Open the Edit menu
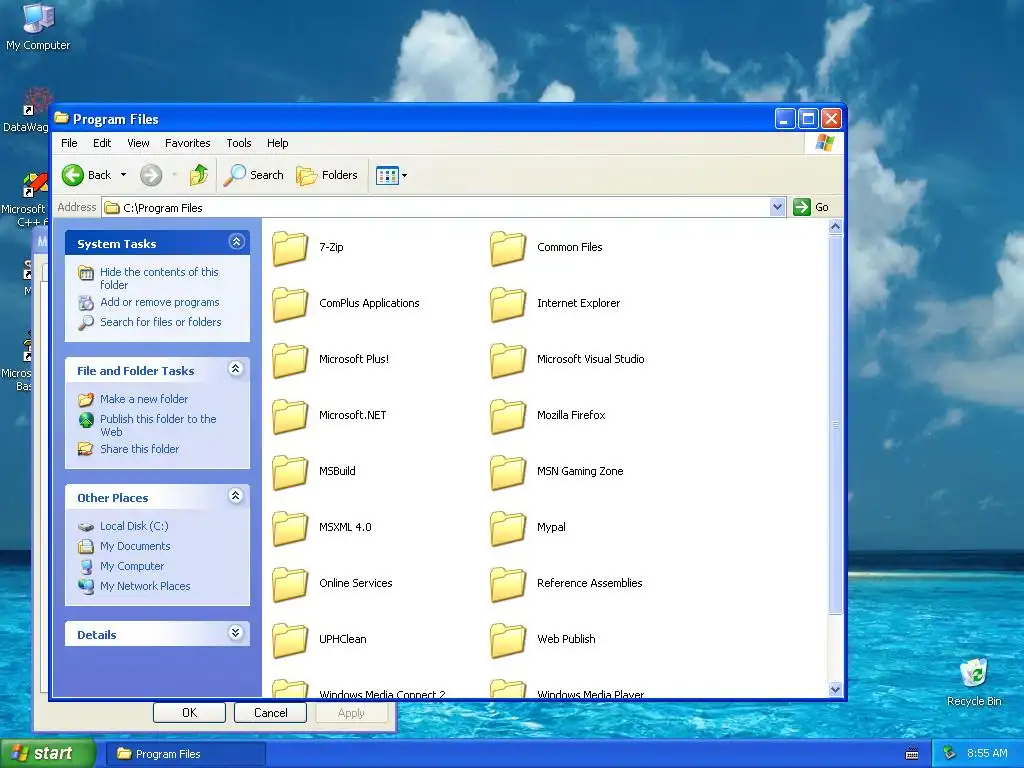 (102, 143)
